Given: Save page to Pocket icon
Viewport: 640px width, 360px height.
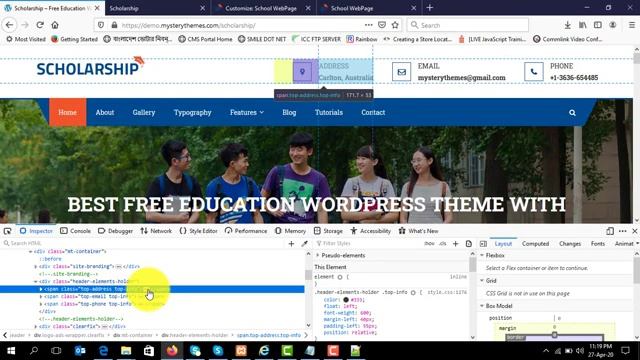Looking at the screenshot, I should (x=382, y=25).
